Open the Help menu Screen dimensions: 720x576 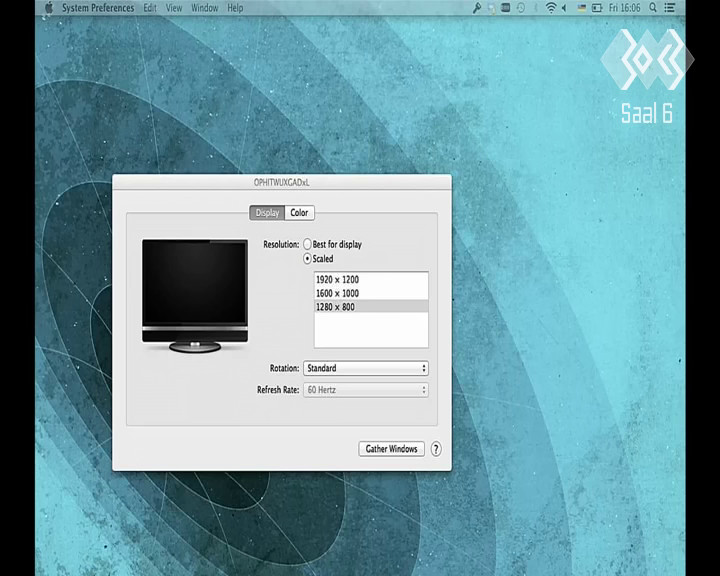coord(235,8)
